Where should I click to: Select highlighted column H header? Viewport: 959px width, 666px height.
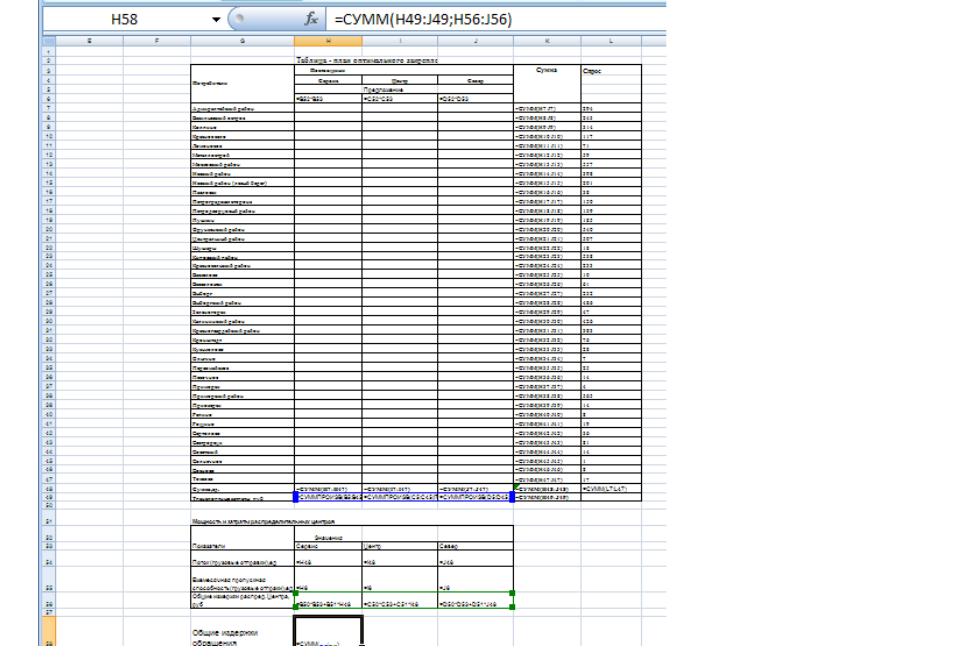[x=328, y=41]
